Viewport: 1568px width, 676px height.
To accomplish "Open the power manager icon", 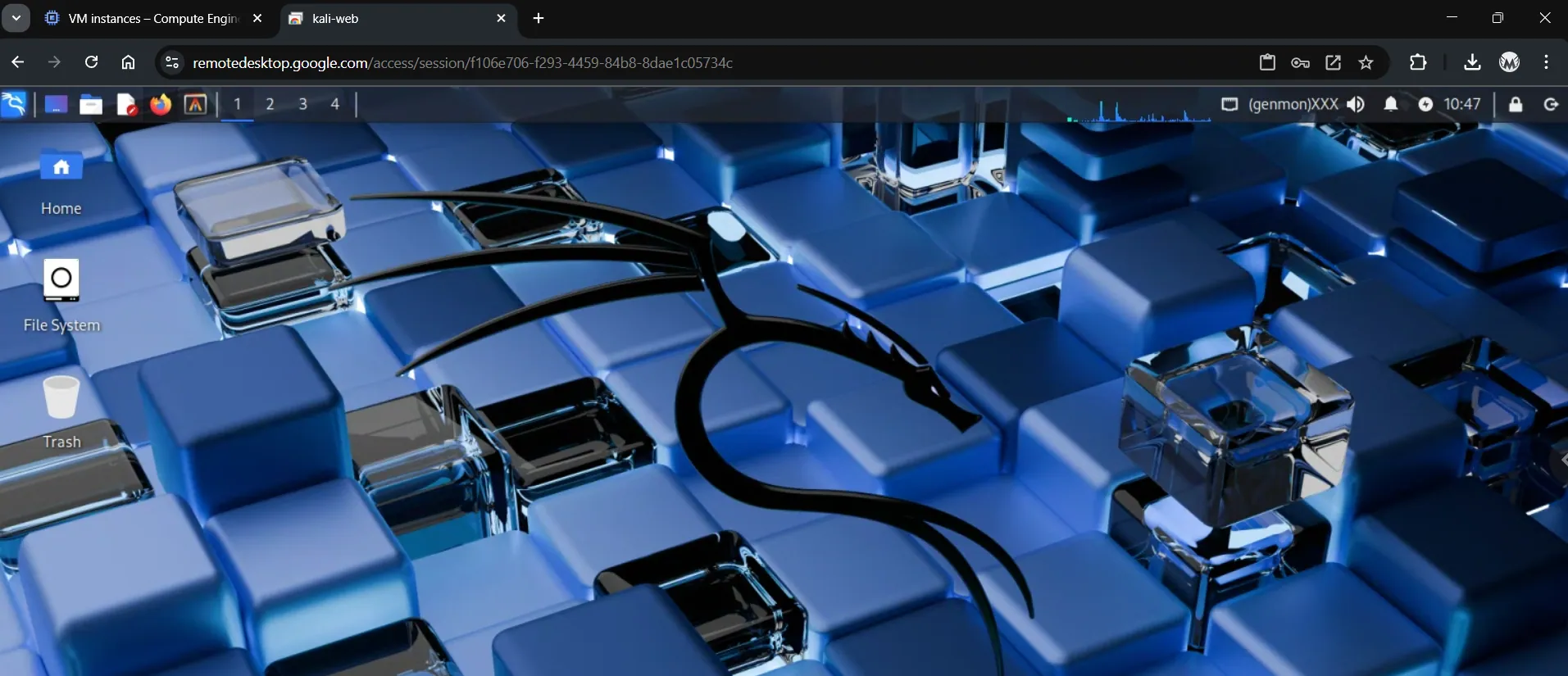I will [x=1425, y=104].
